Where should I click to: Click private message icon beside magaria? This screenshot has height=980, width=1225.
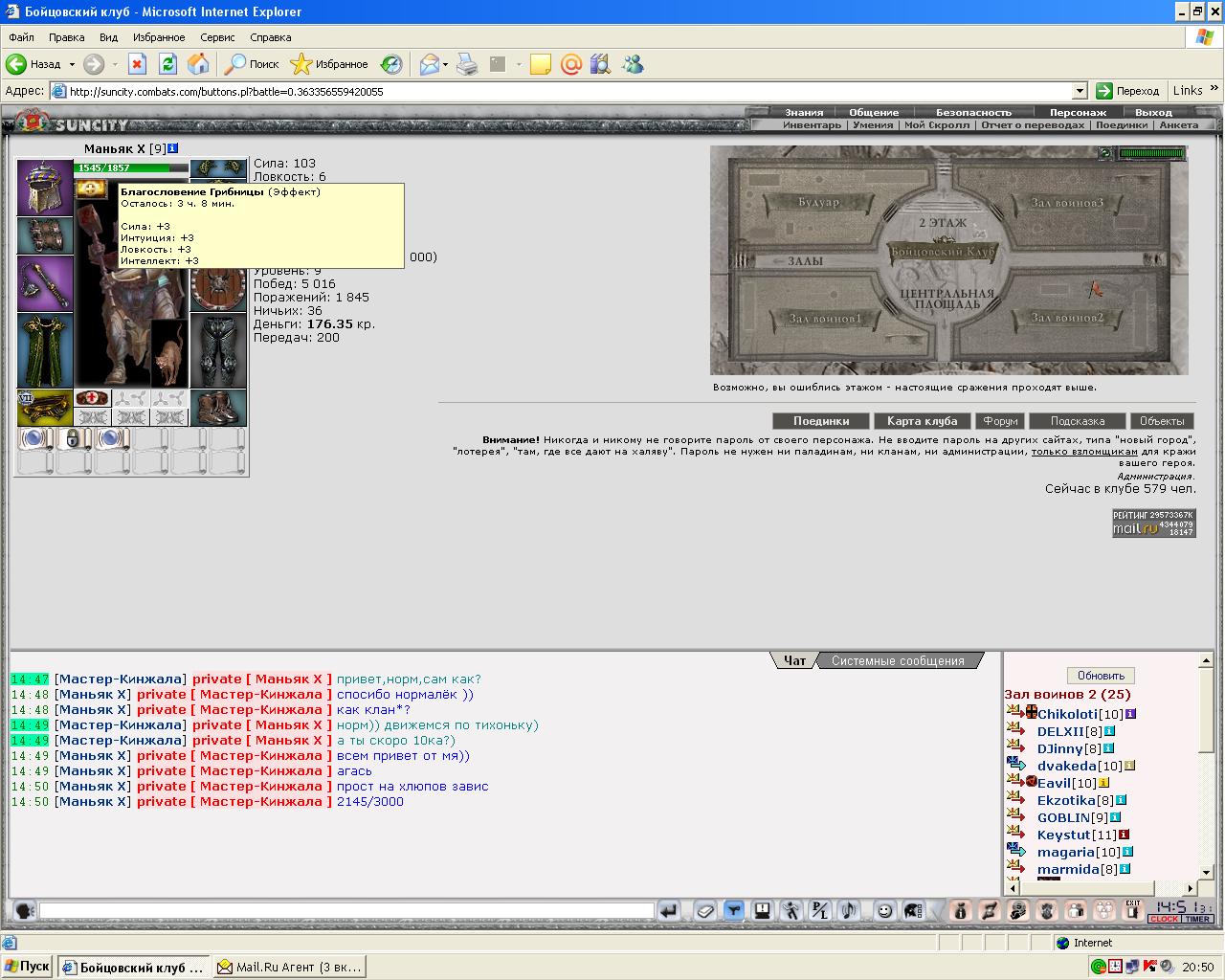[x=1015, y=851]
